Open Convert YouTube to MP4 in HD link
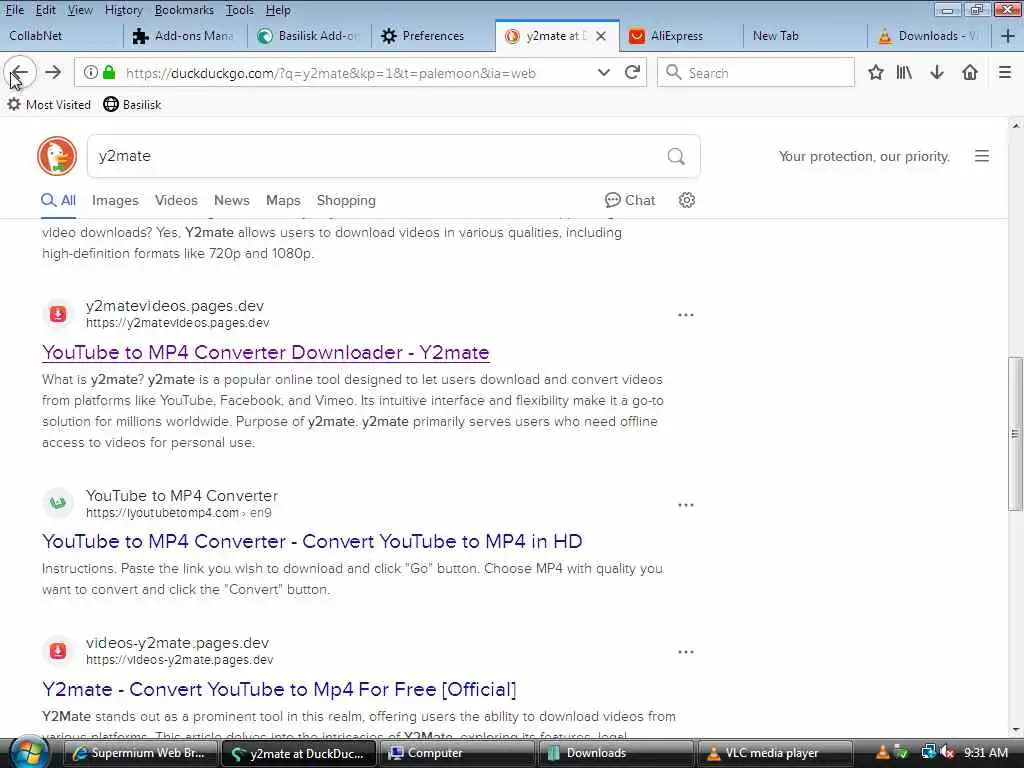This screenshot has height=768, width=1024. tap(312, 541)
